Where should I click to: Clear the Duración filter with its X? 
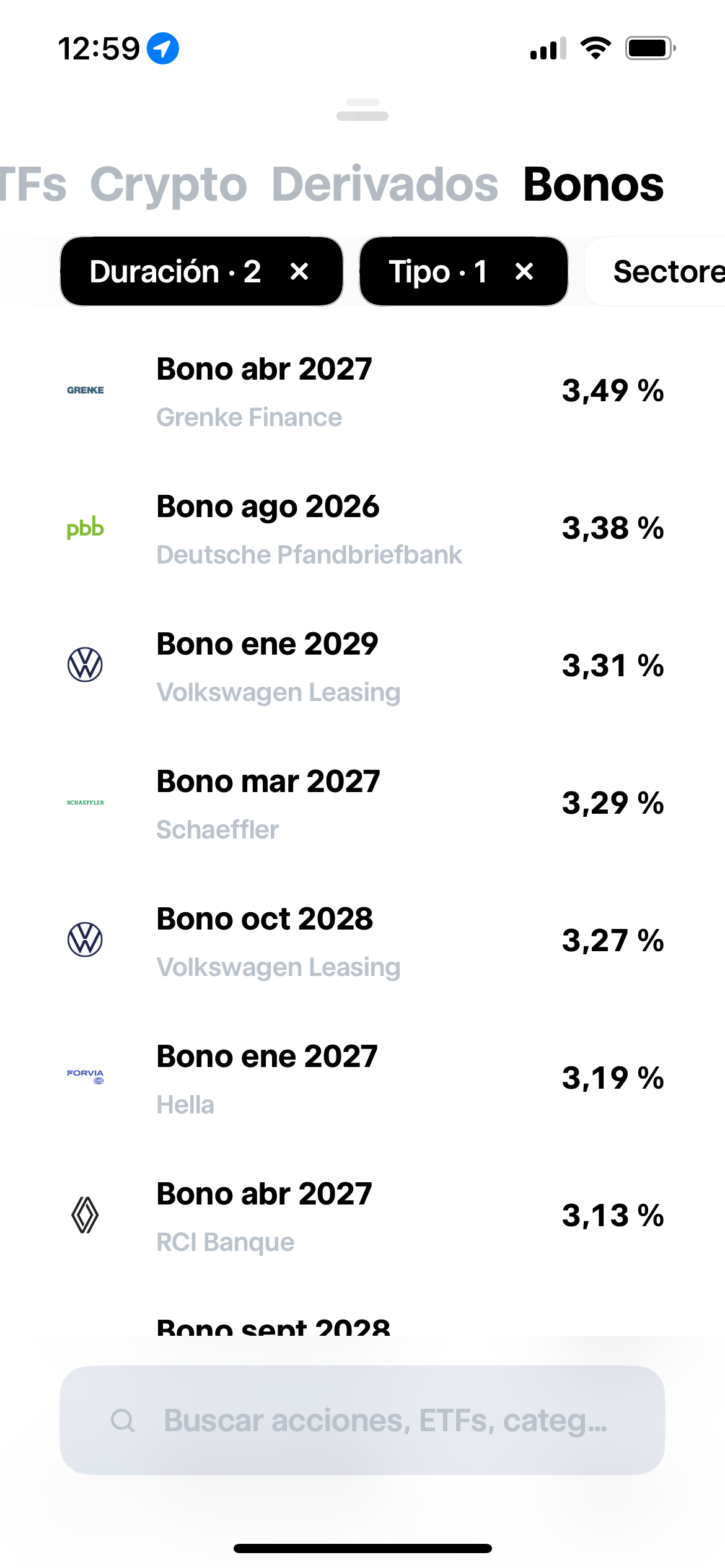click(x=299, y=271)
